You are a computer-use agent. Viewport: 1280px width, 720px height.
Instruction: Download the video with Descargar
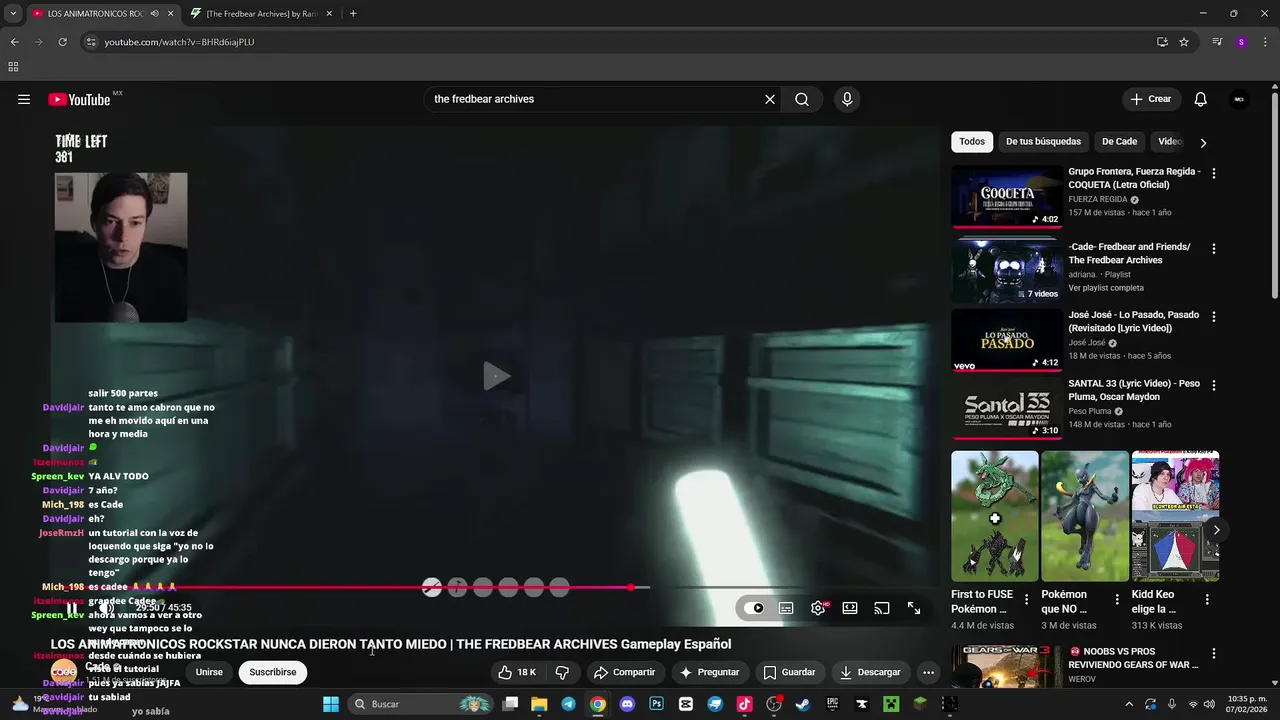(870, 672)
